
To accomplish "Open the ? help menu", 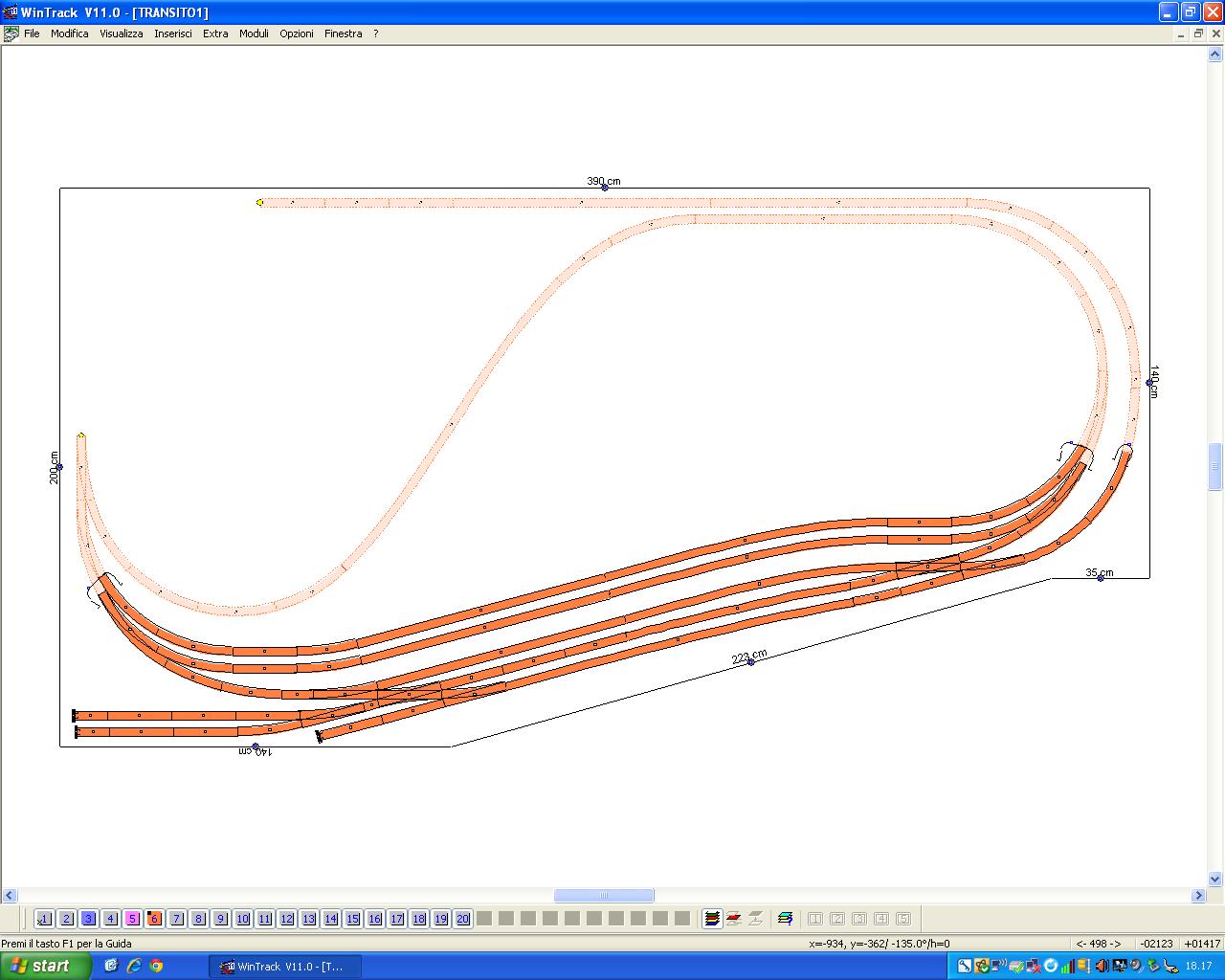I will [376, 33].
